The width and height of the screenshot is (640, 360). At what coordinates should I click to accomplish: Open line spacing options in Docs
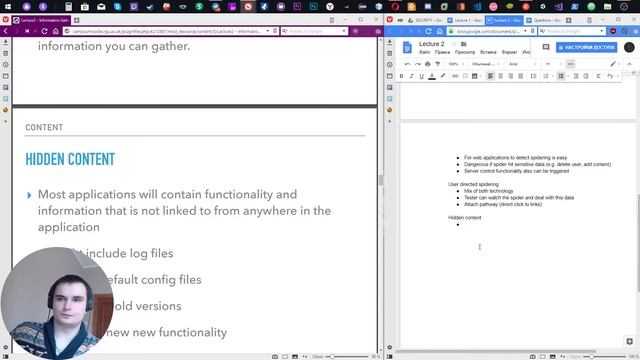pos(533,76)
